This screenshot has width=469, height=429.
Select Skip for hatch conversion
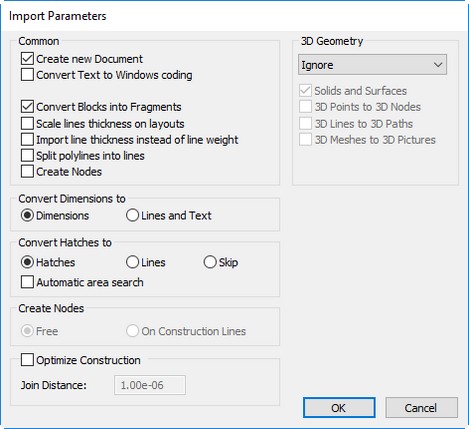210,262
